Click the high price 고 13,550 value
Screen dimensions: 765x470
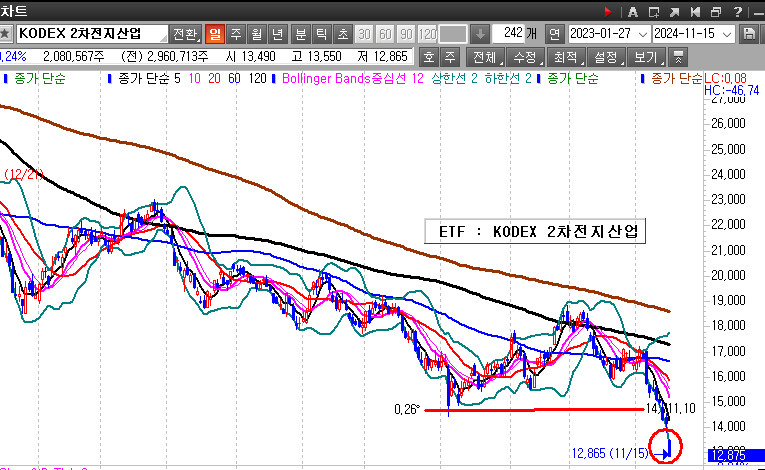316,57
